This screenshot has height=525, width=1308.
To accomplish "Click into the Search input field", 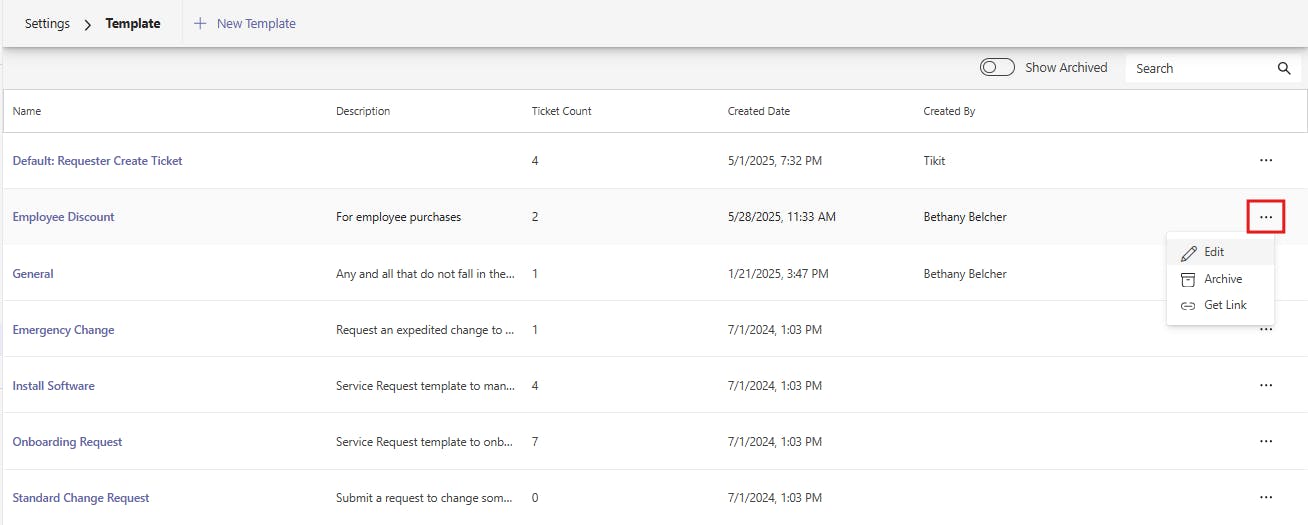I will point(1200,69).
